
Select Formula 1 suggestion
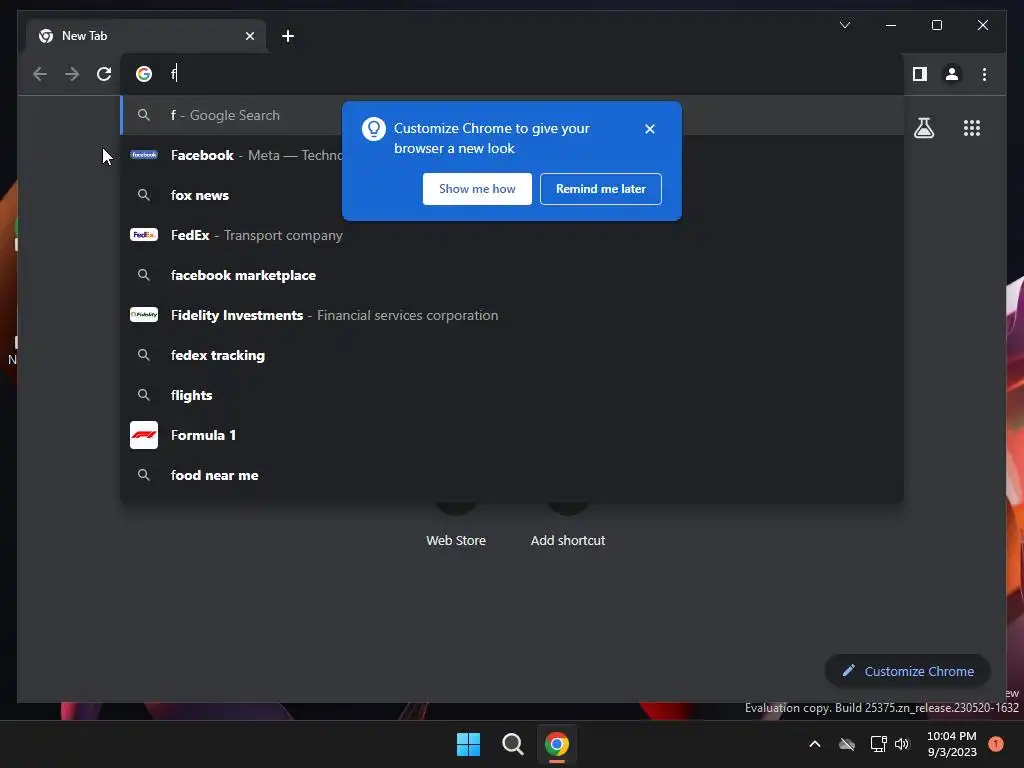pyautogui.click(x=512, y=435)
